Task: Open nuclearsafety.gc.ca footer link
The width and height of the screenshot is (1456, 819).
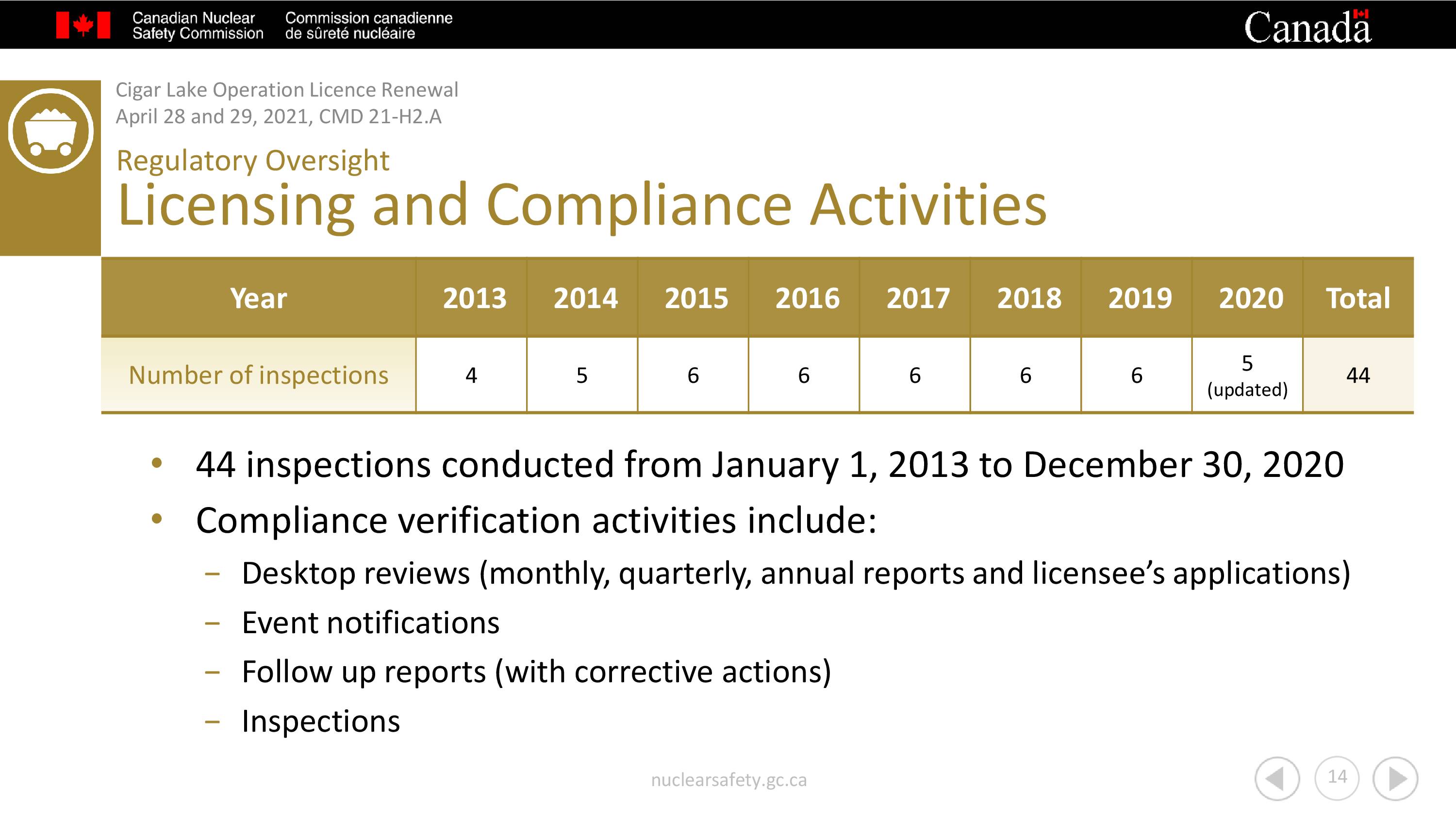Action: point(728,780)
